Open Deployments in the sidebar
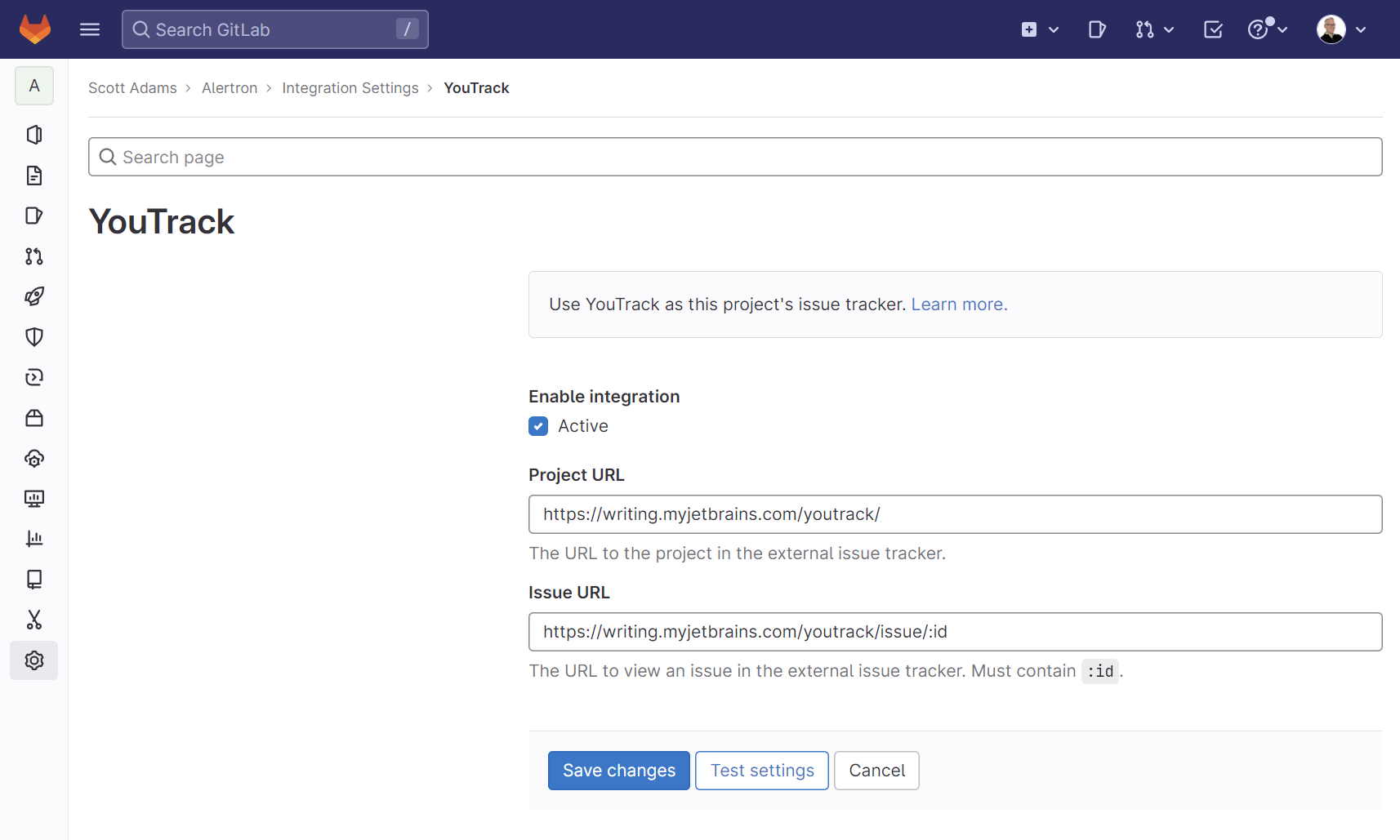The image size is (1400, 840). (34, 377)
